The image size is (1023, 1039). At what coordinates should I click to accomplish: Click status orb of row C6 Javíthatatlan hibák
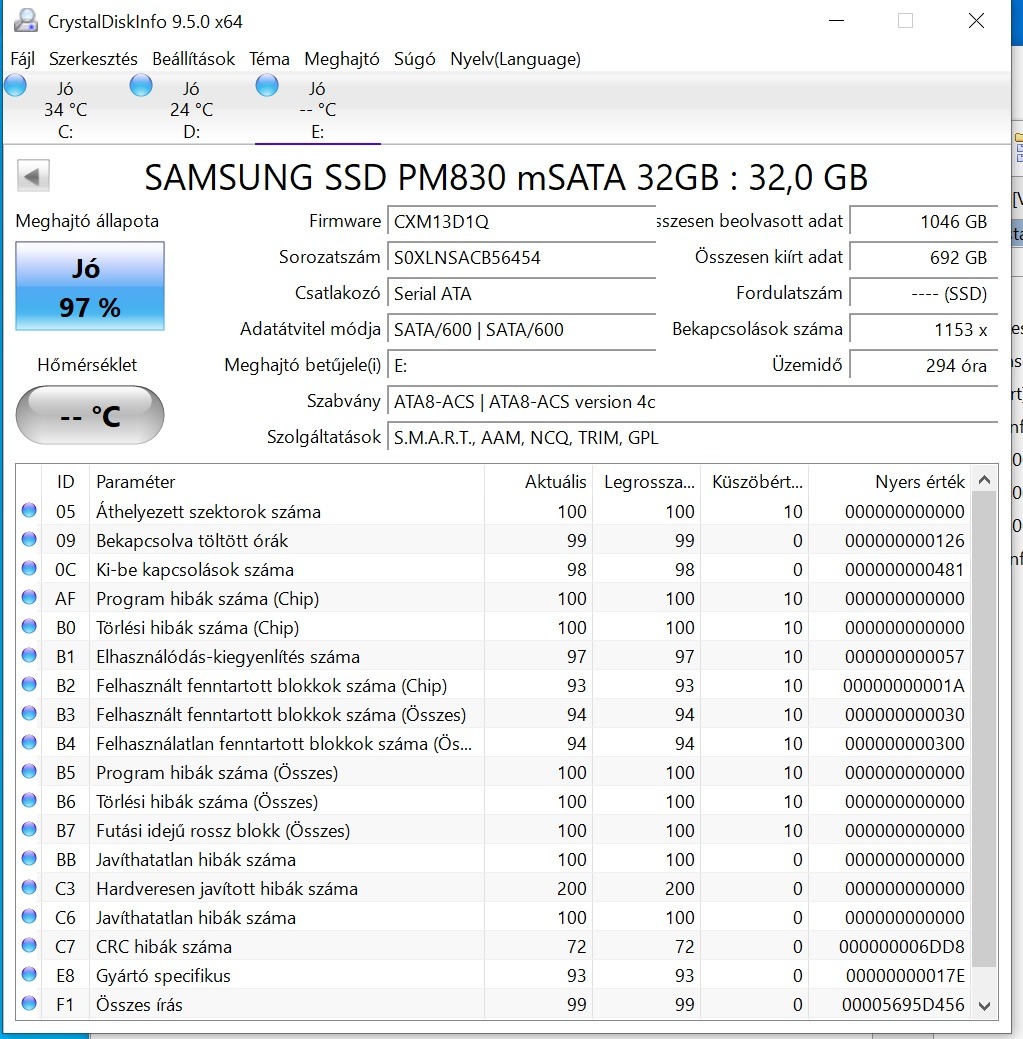29,916
